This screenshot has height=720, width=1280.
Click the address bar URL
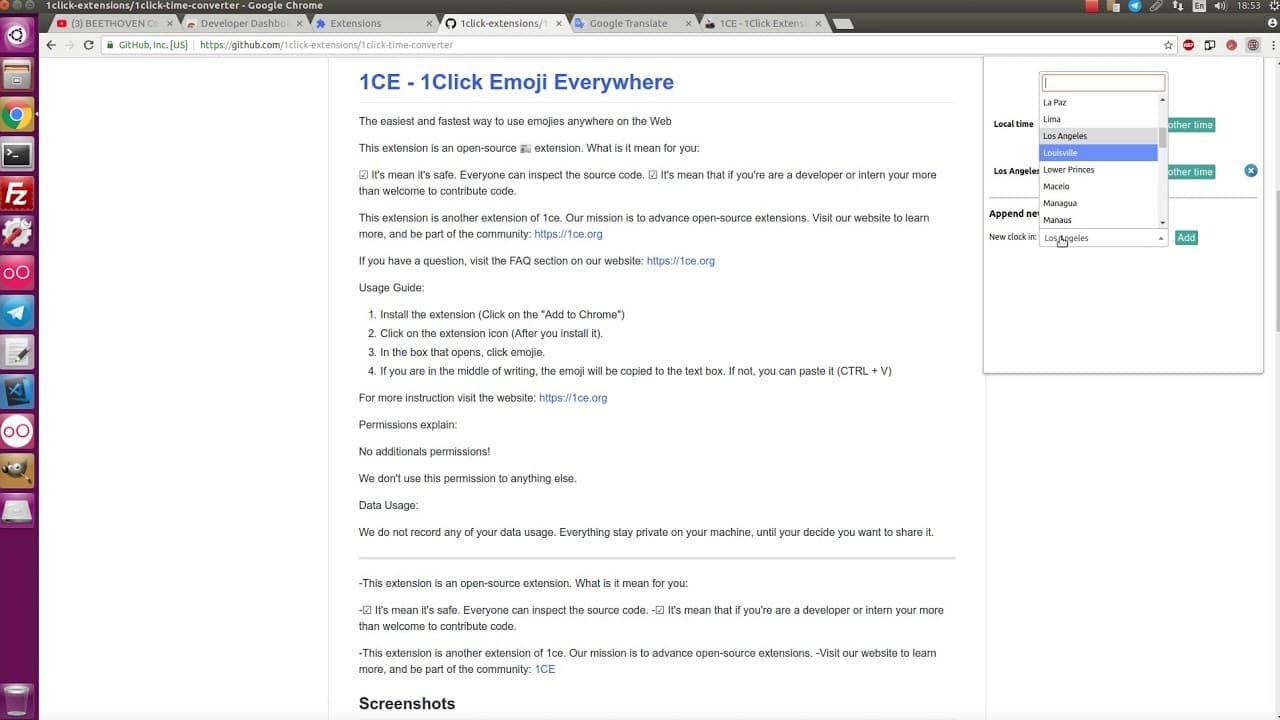pos(326,45)
